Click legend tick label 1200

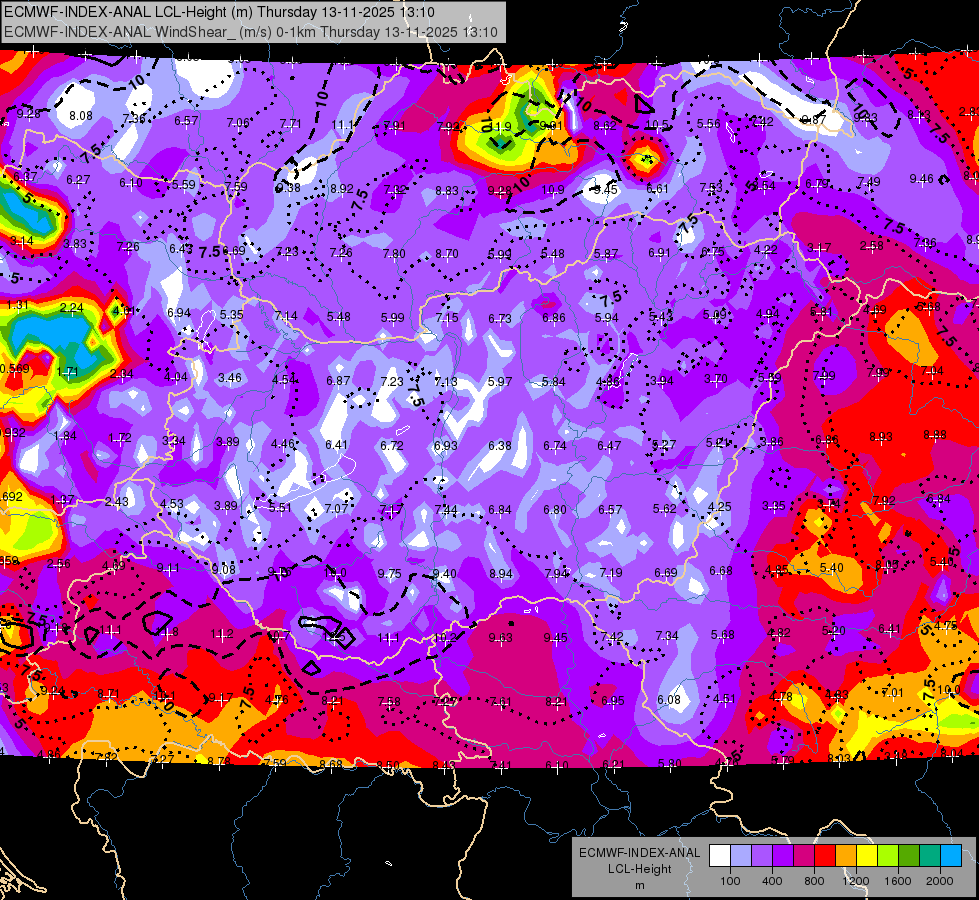pos(855,881)
